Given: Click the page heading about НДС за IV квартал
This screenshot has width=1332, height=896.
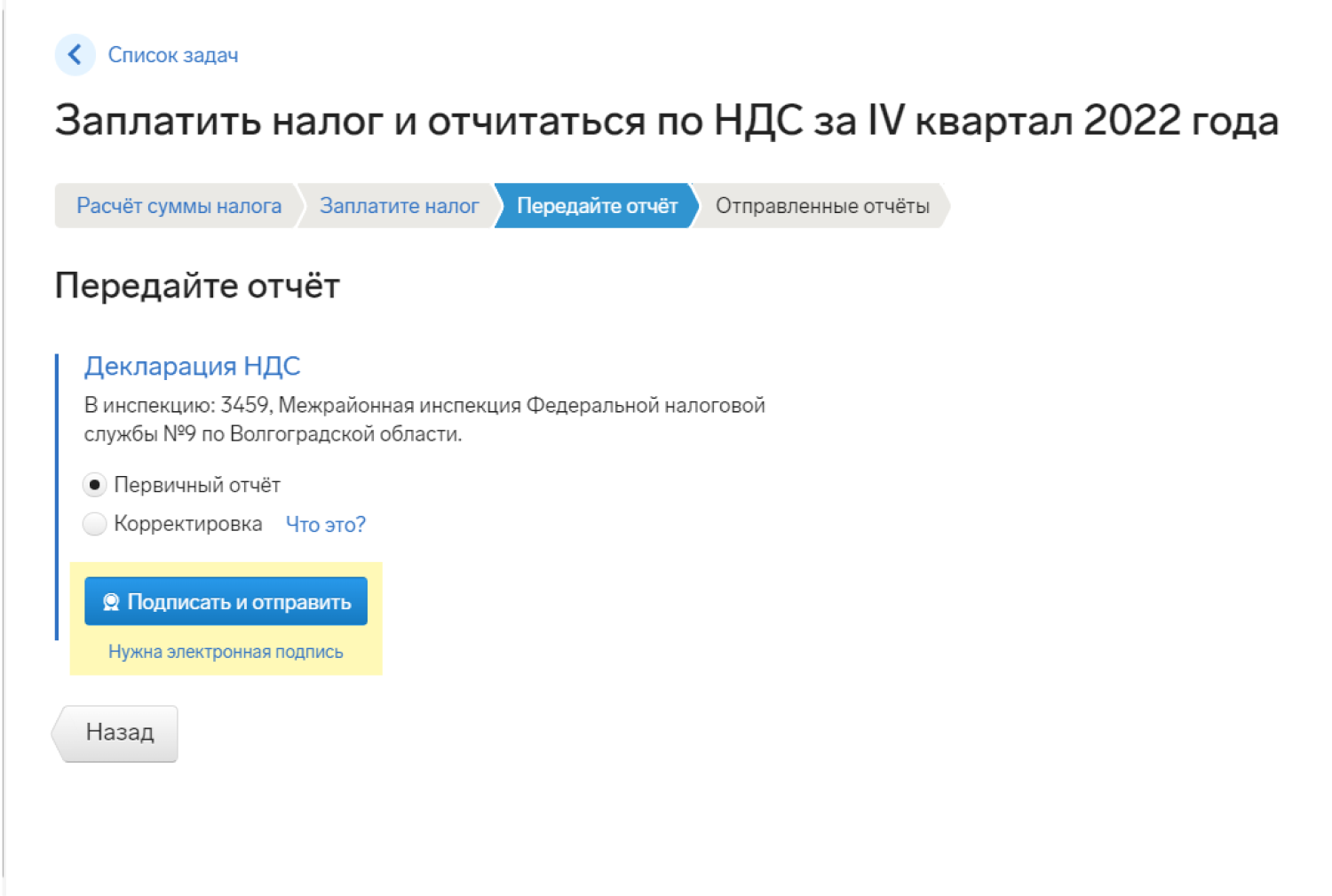Looking at the screenshot, I should click(666, 120).
